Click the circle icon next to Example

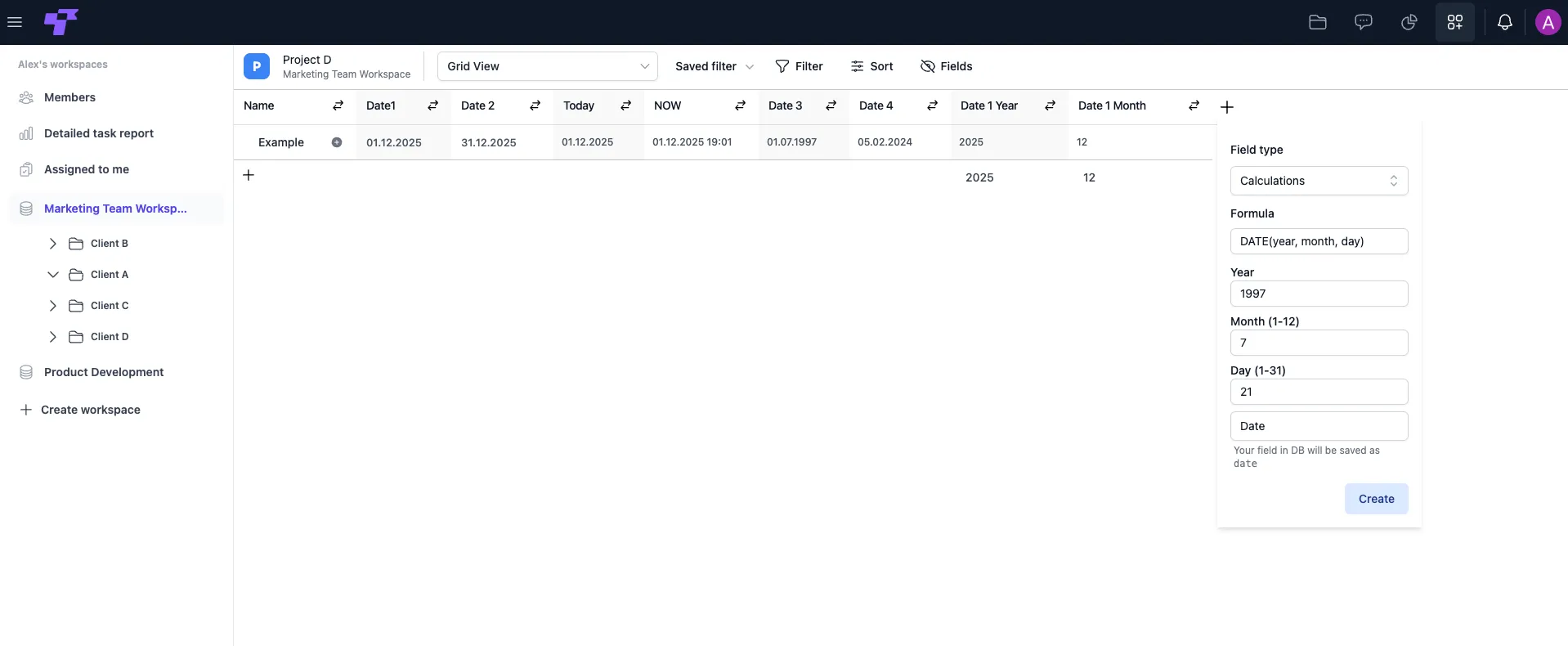(x=337, y=142)
